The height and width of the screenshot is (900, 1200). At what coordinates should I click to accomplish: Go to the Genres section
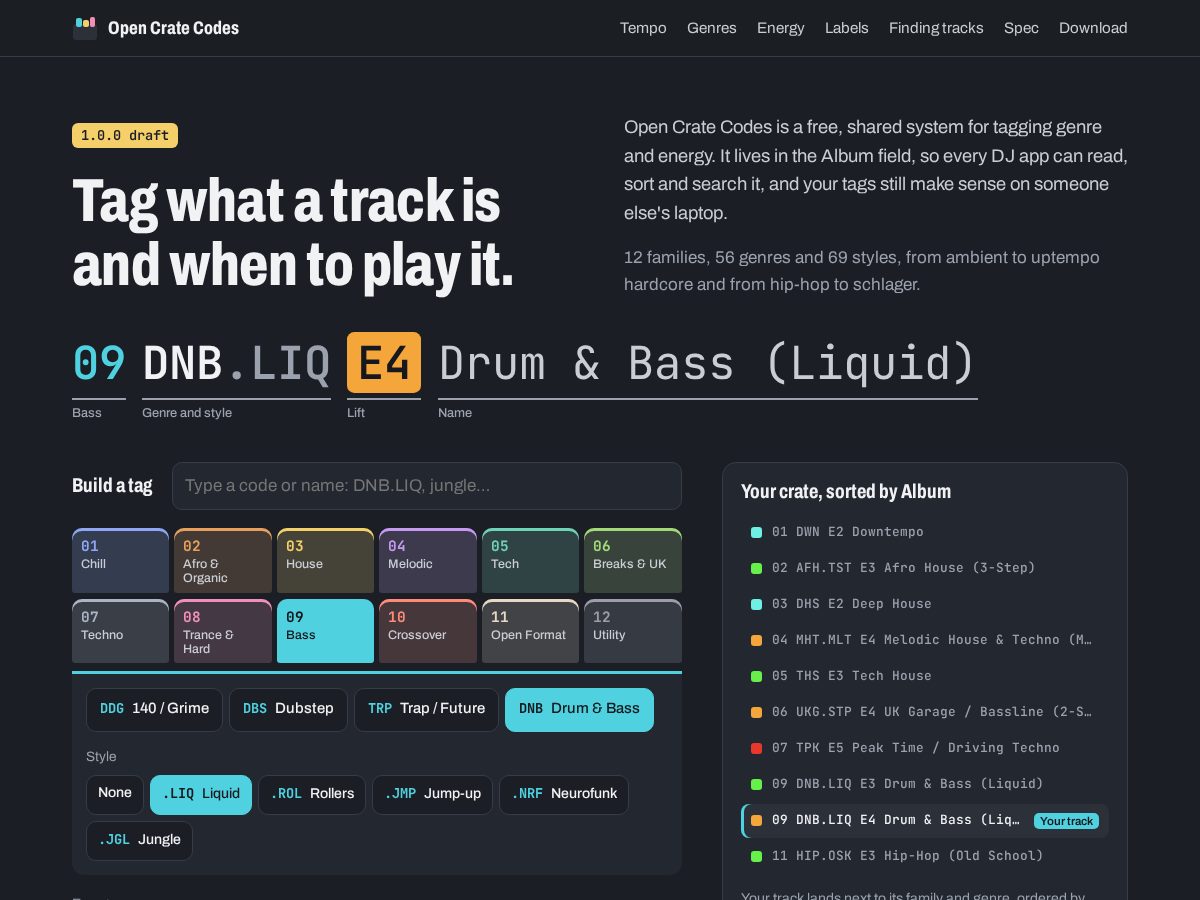712,28
